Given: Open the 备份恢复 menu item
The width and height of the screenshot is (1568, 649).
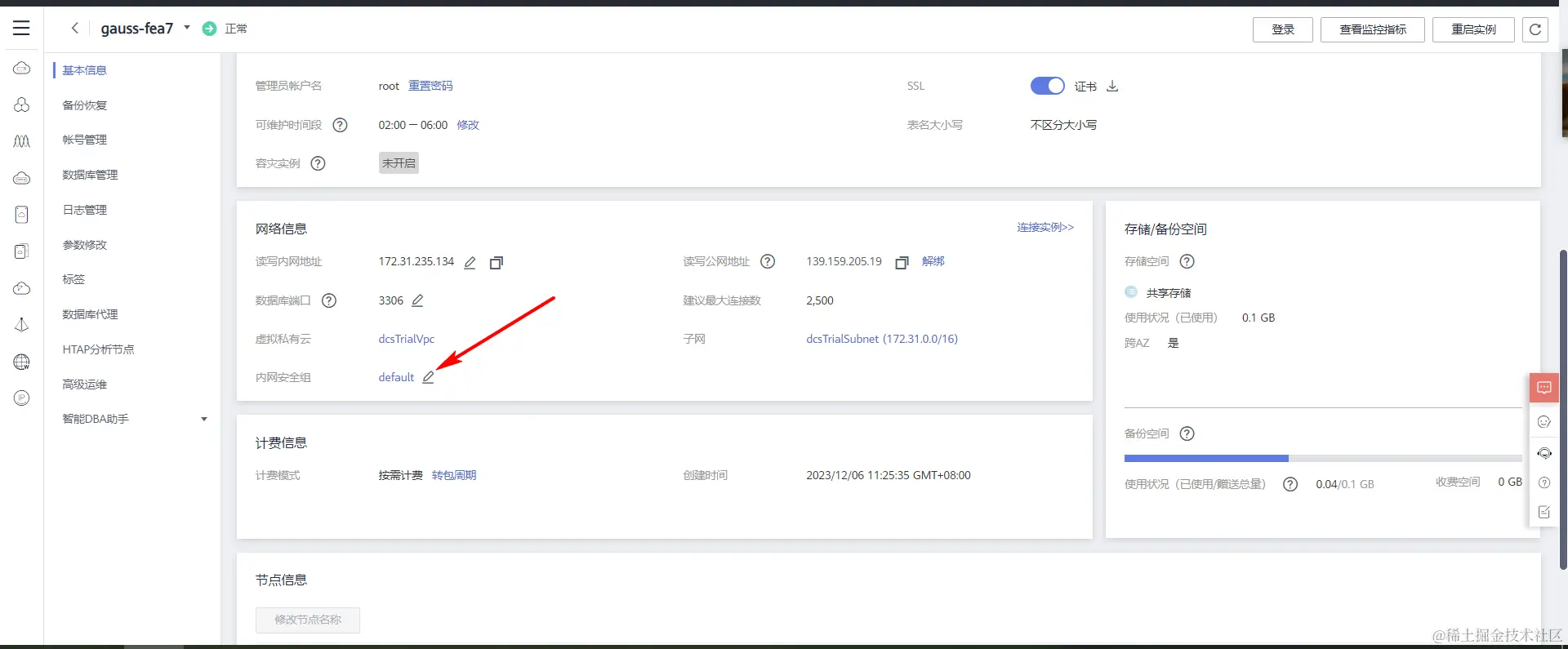Looking at the screenshot, I should pos(85,105).
